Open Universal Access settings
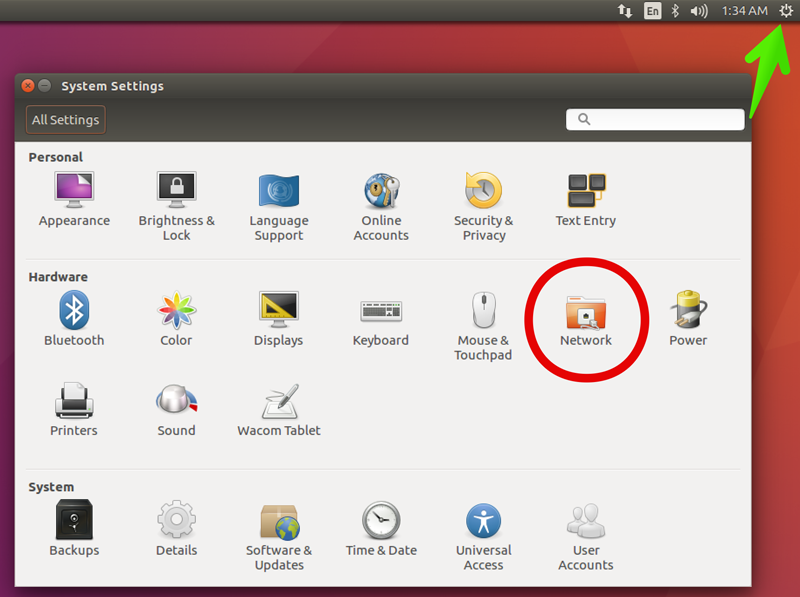The width and height of the screenshot is (800, 597). [x=483, y=535]
